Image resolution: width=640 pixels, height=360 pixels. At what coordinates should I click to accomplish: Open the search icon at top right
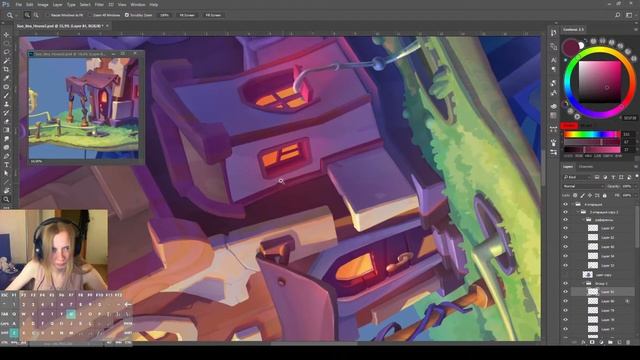618,15
